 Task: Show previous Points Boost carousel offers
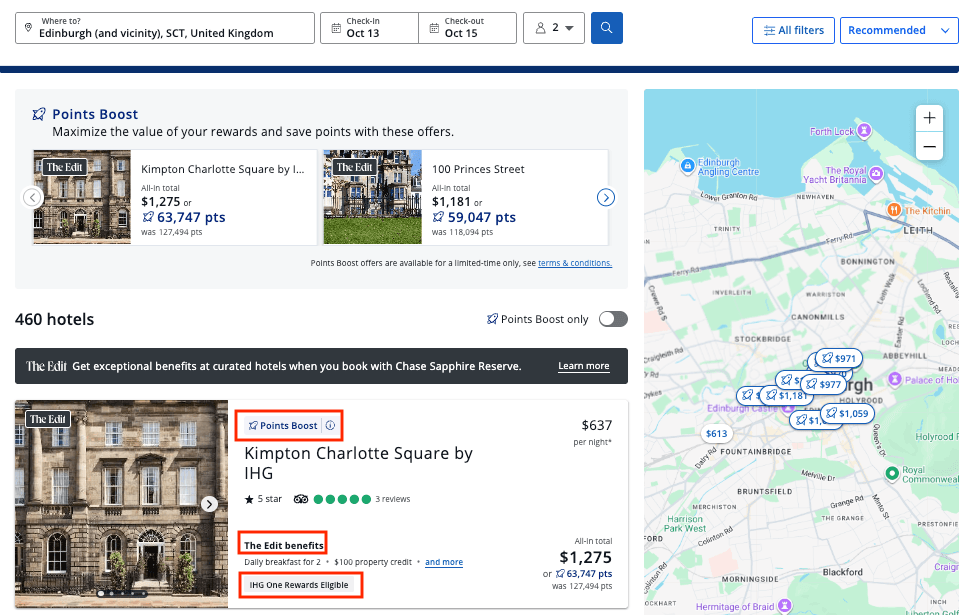click(x=32, y=198)
